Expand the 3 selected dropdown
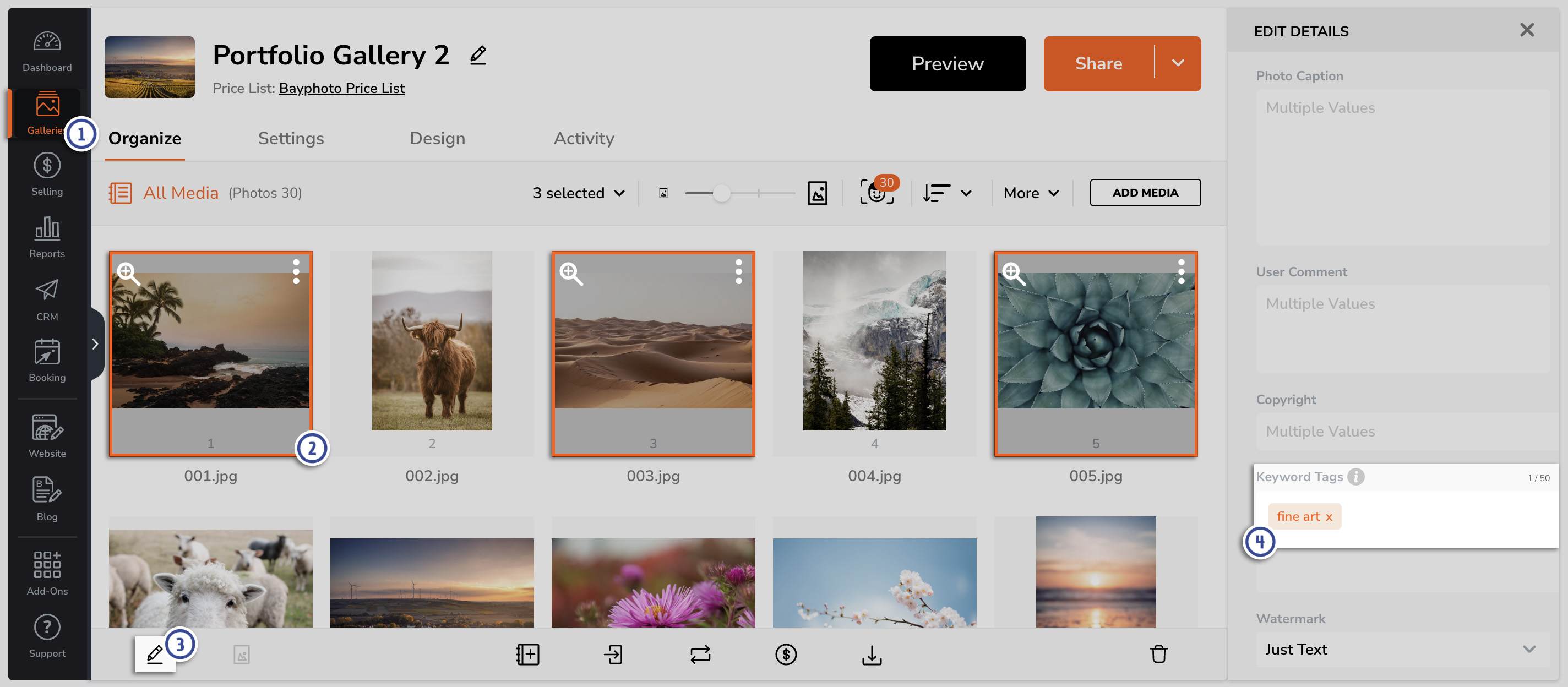Image resolution: width=1568 pixels, height=687 pixels. [578, 193]
